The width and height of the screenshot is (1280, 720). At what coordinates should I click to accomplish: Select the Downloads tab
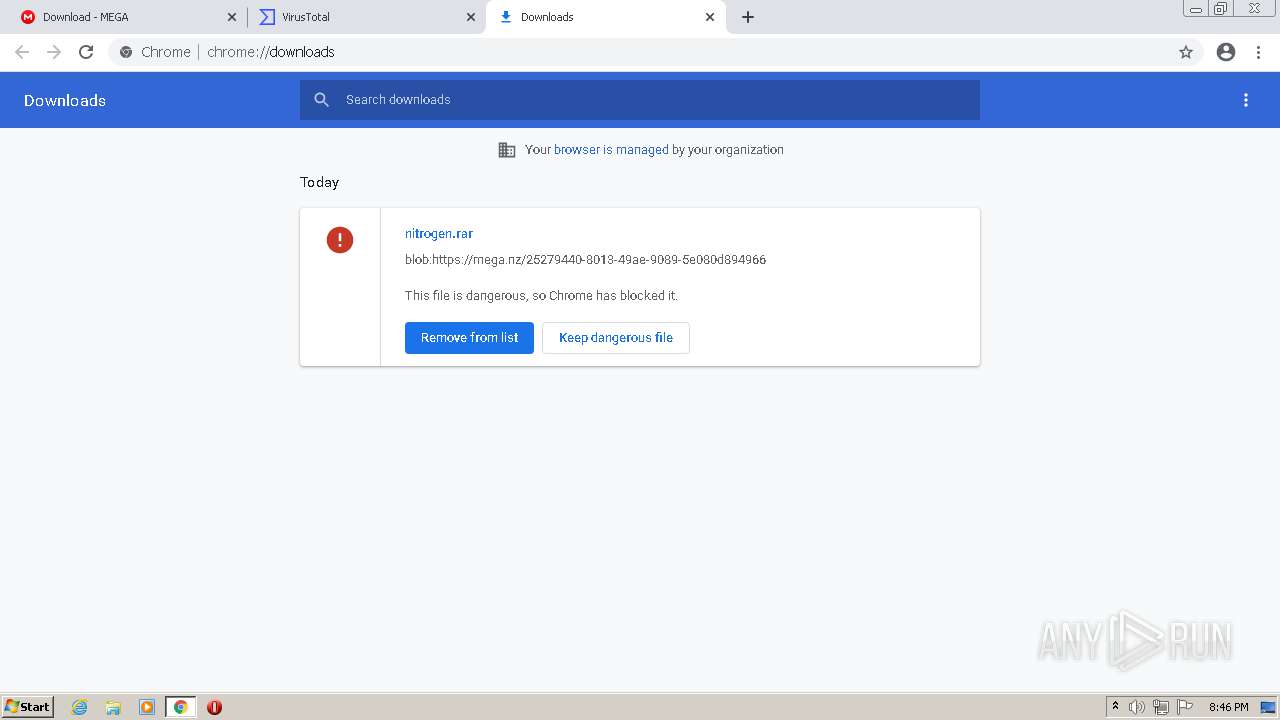pos(605,17)
